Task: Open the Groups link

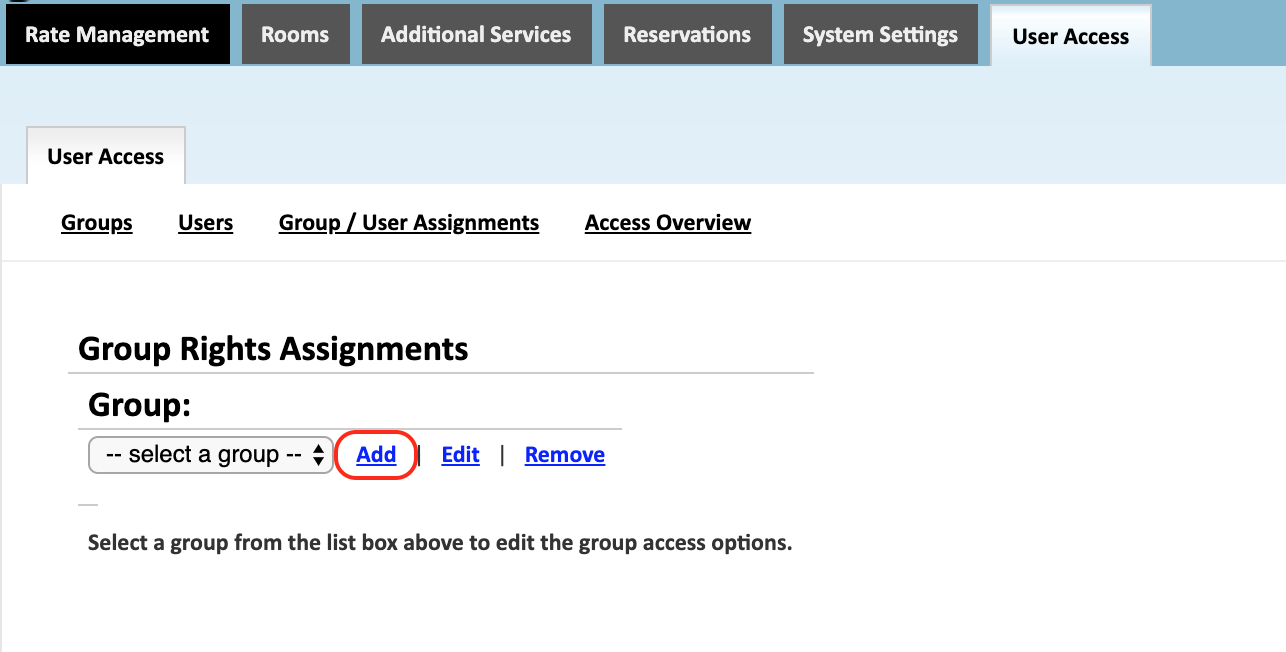Action: point(97,223)
